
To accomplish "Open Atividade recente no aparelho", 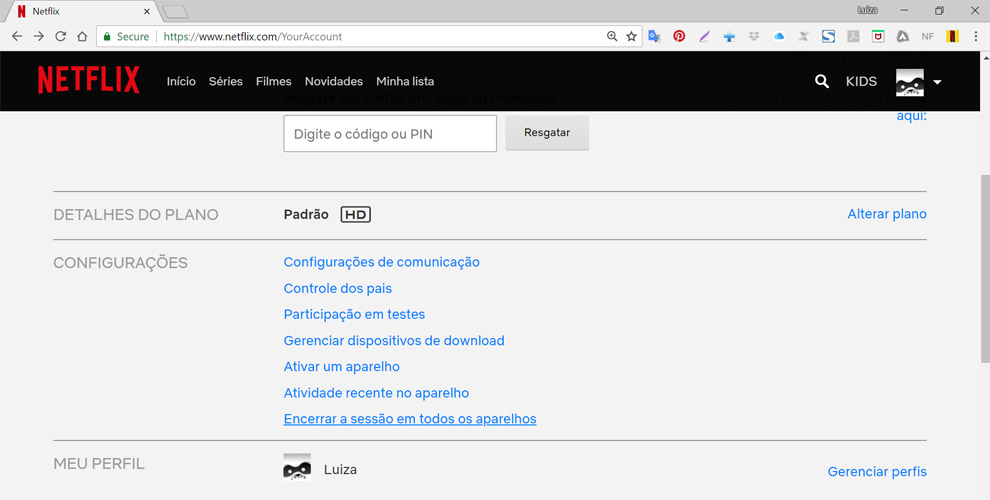I will coord(376,393).
